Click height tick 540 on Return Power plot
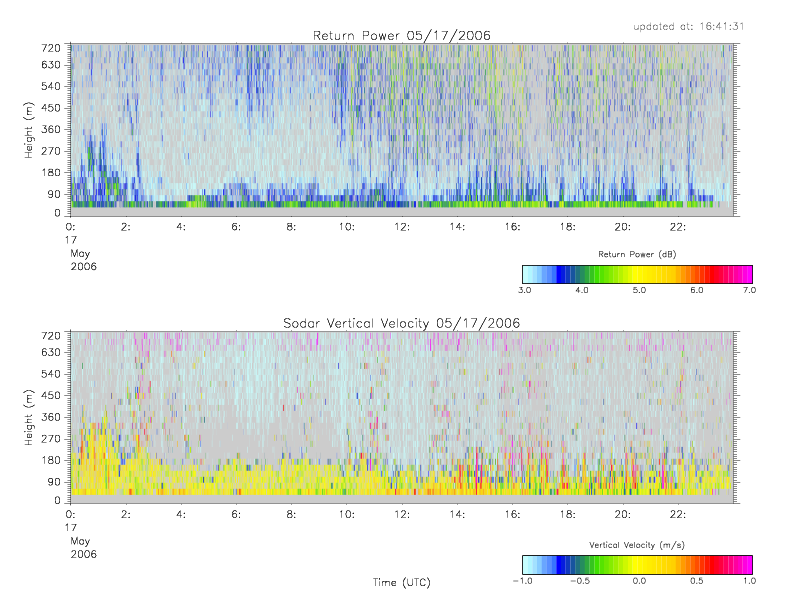The image size is (791, 611). pyautogui.click(x=50, y=86)
